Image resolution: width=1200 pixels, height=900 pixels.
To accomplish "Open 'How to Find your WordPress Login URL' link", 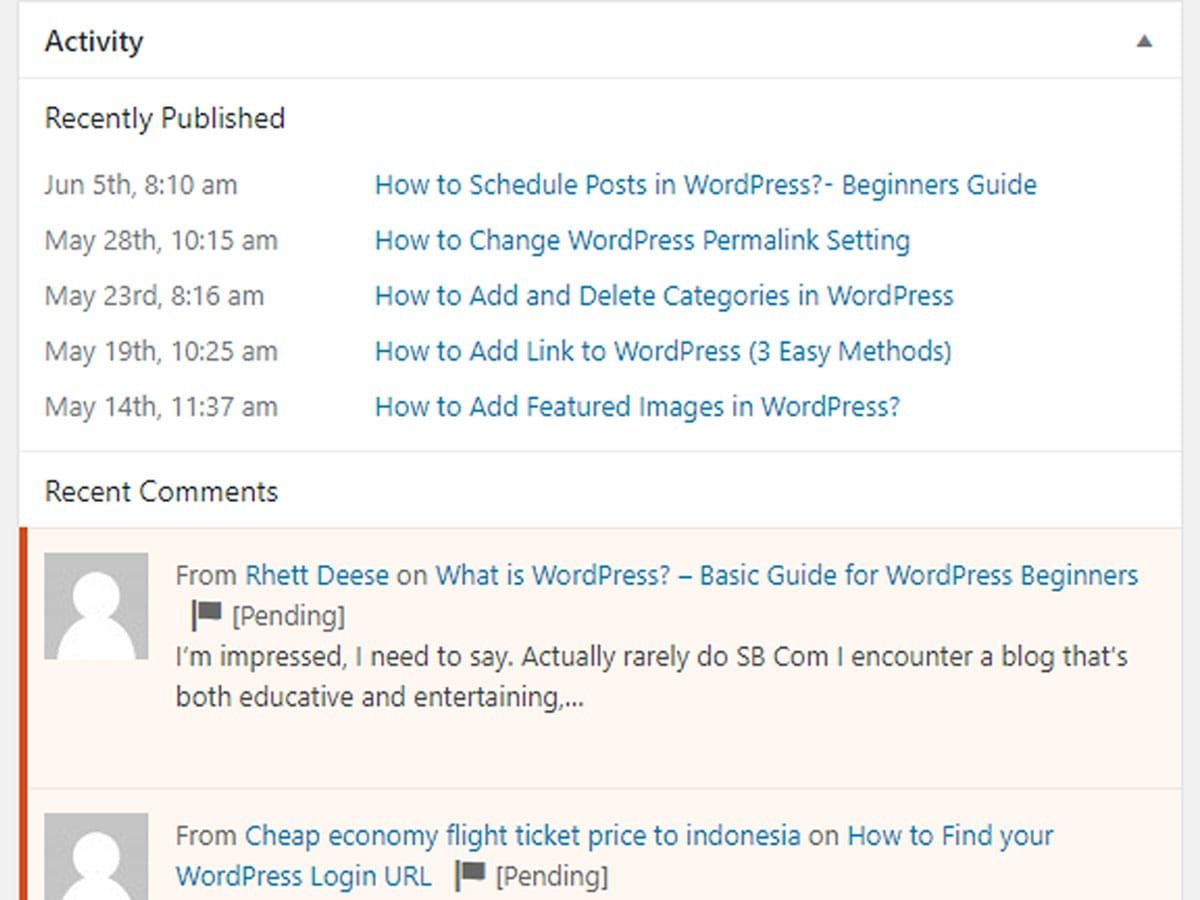I will click(x=614, y=856).
